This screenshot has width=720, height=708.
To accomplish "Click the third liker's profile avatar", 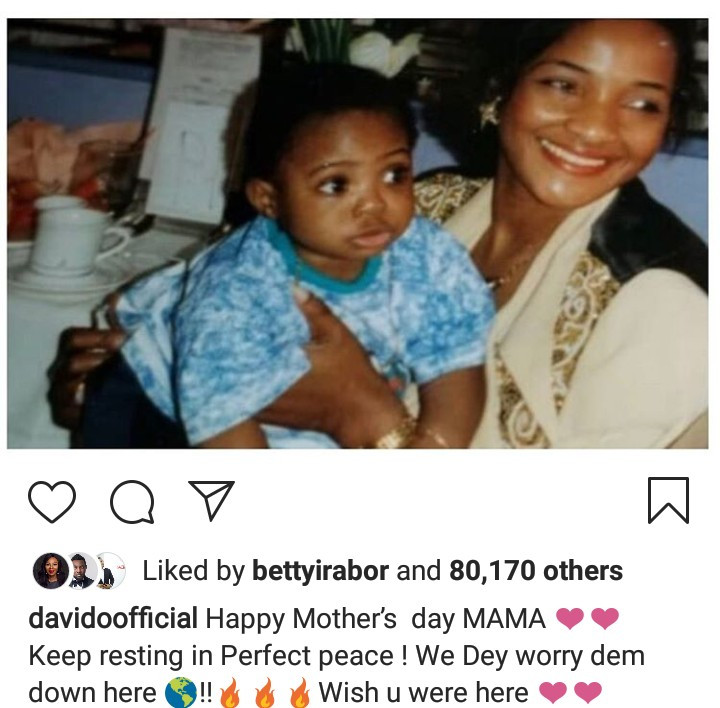I will click(x=108, y=571).
